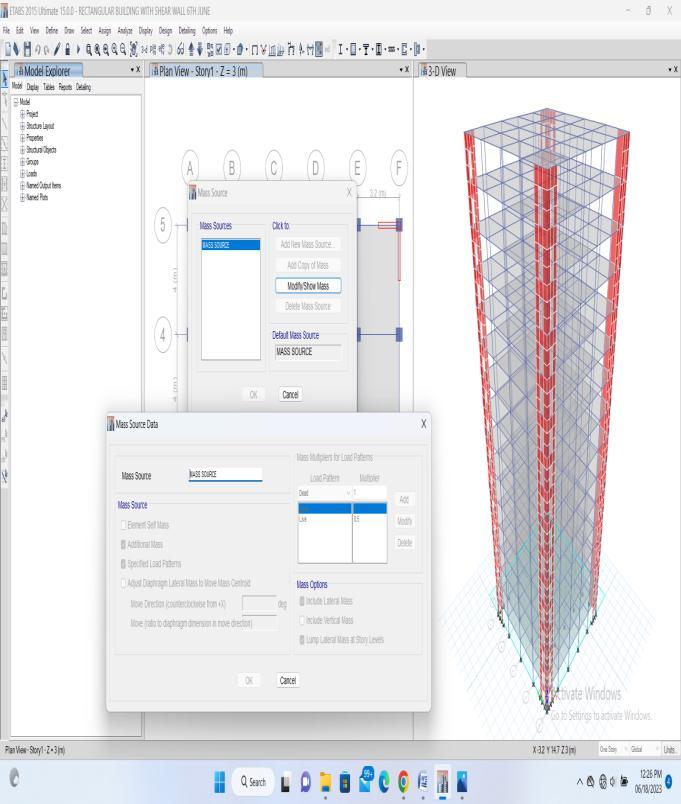Open the Define menu

[52, 31]
